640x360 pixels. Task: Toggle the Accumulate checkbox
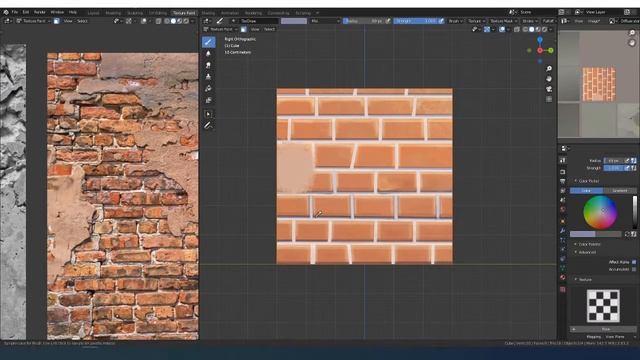point(634,269)
